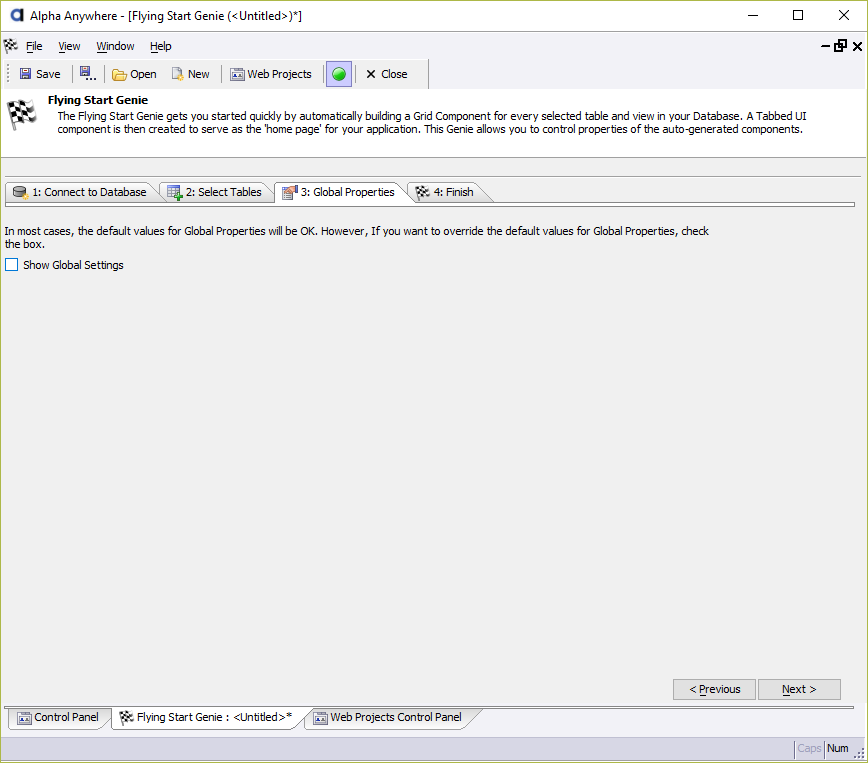This screenshot has width=868, height=763.
Task: Switch to 2: Select Tables tab
Action: point(215,192)
